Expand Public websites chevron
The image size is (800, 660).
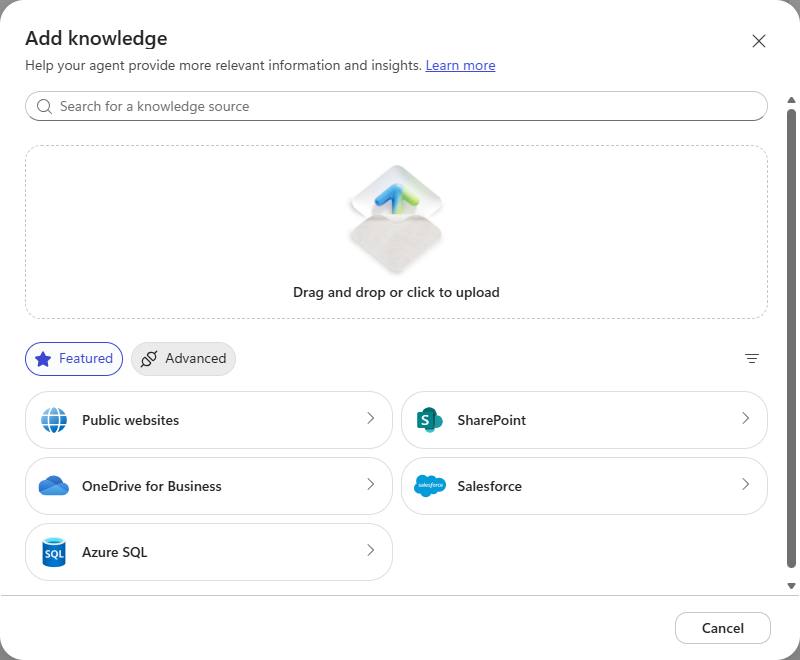pyautogui.click(x=371, y=418)
